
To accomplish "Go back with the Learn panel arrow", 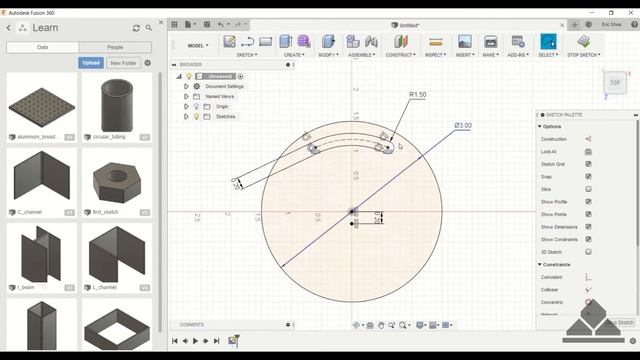I will [x=9, y=28].
